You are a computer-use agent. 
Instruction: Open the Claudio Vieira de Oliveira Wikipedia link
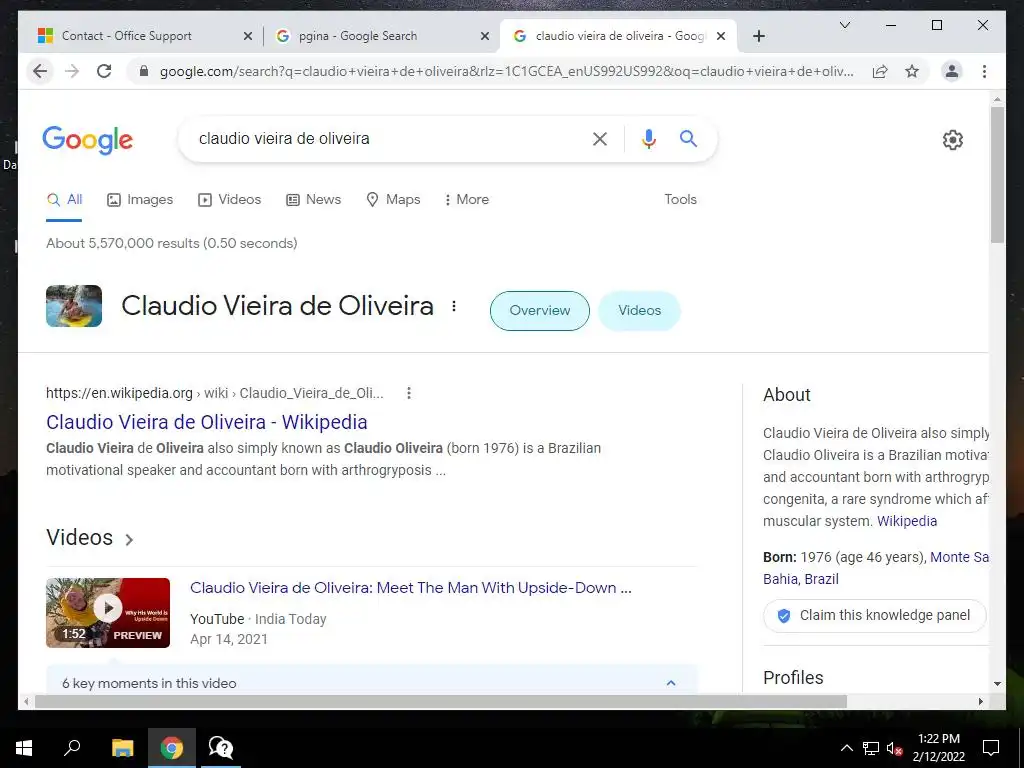coord(206,422)
